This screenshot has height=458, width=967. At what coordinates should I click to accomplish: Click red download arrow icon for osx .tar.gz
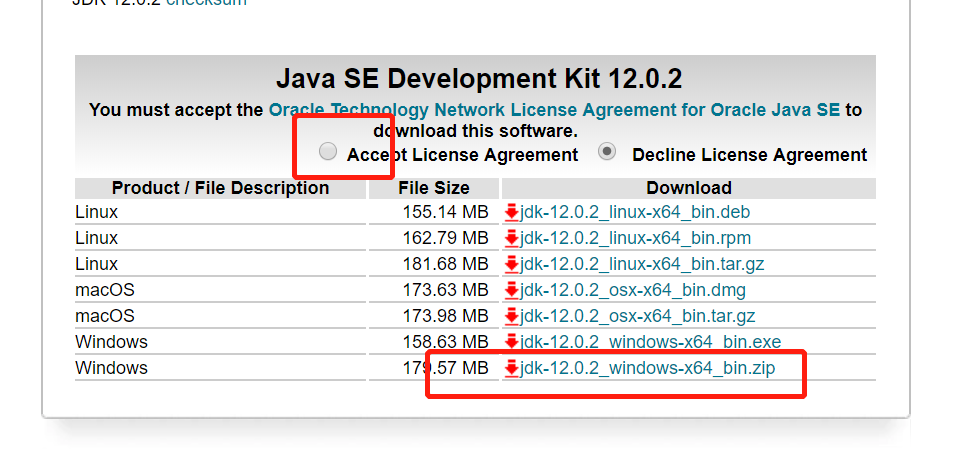(x=511, y=317)
